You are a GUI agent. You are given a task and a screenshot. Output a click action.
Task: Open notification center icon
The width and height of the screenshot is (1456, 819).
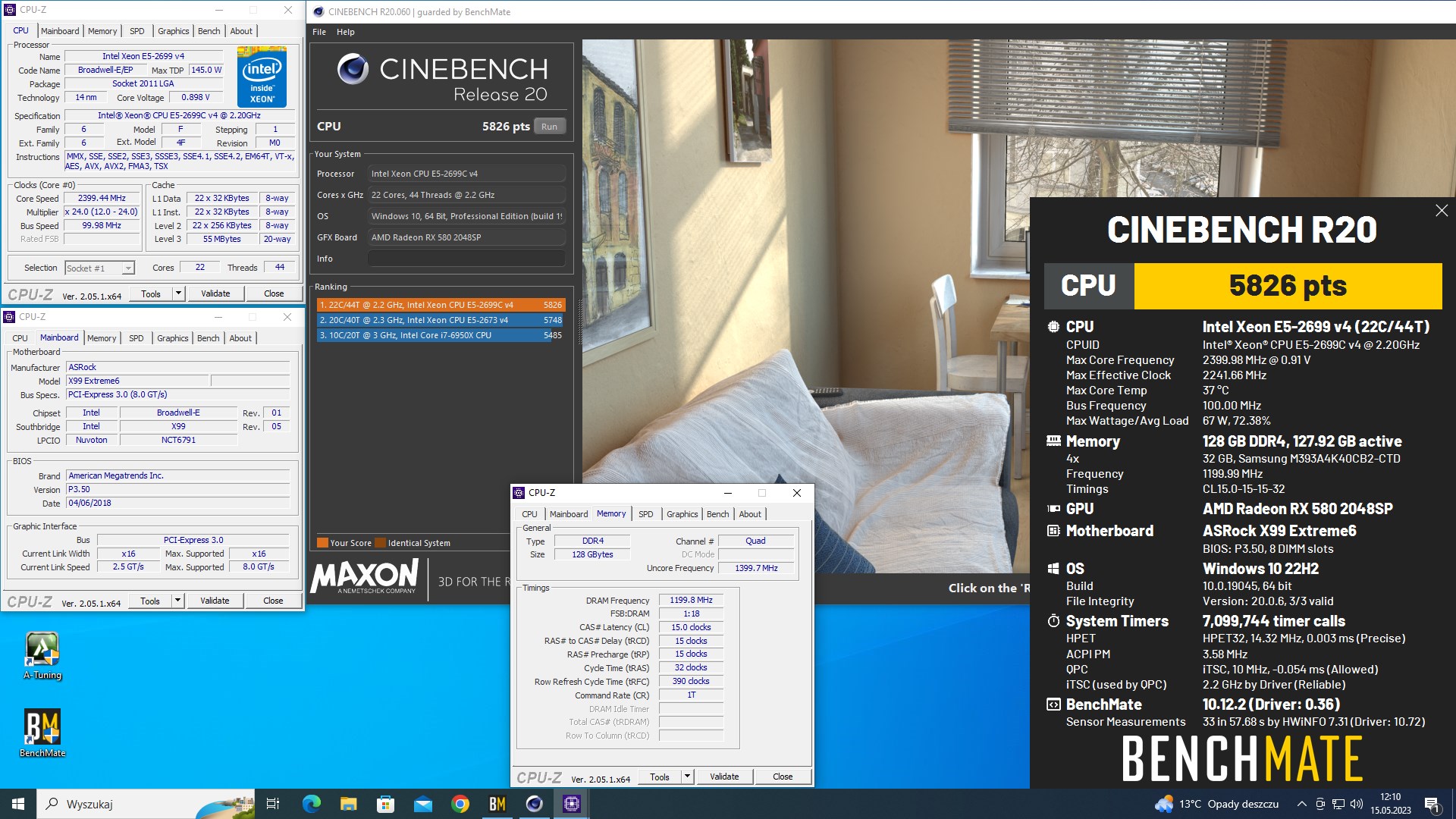coord(1432,804)
